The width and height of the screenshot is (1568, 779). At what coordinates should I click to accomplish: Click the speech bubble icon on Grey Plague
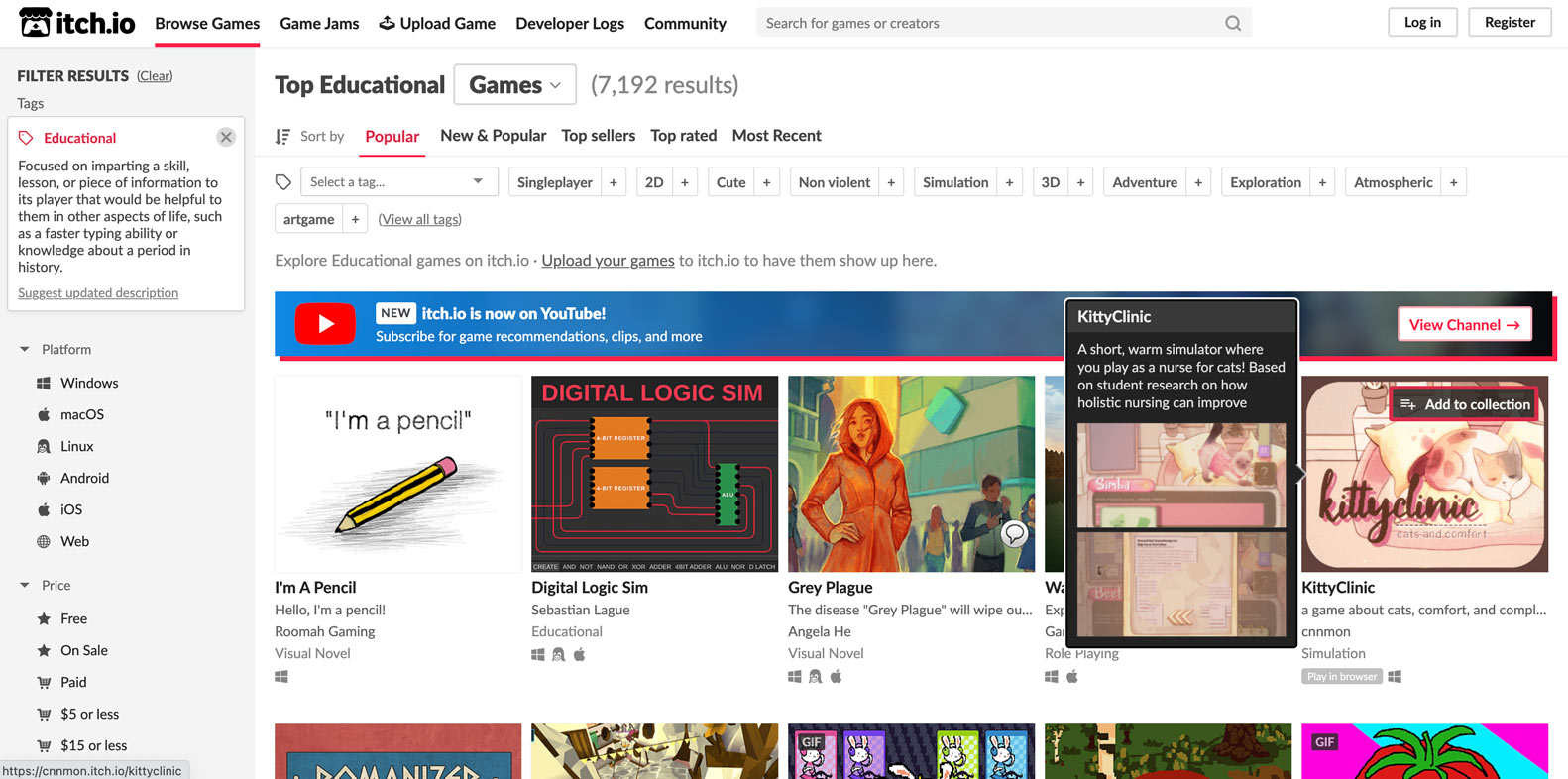(x=1014, y=534)
